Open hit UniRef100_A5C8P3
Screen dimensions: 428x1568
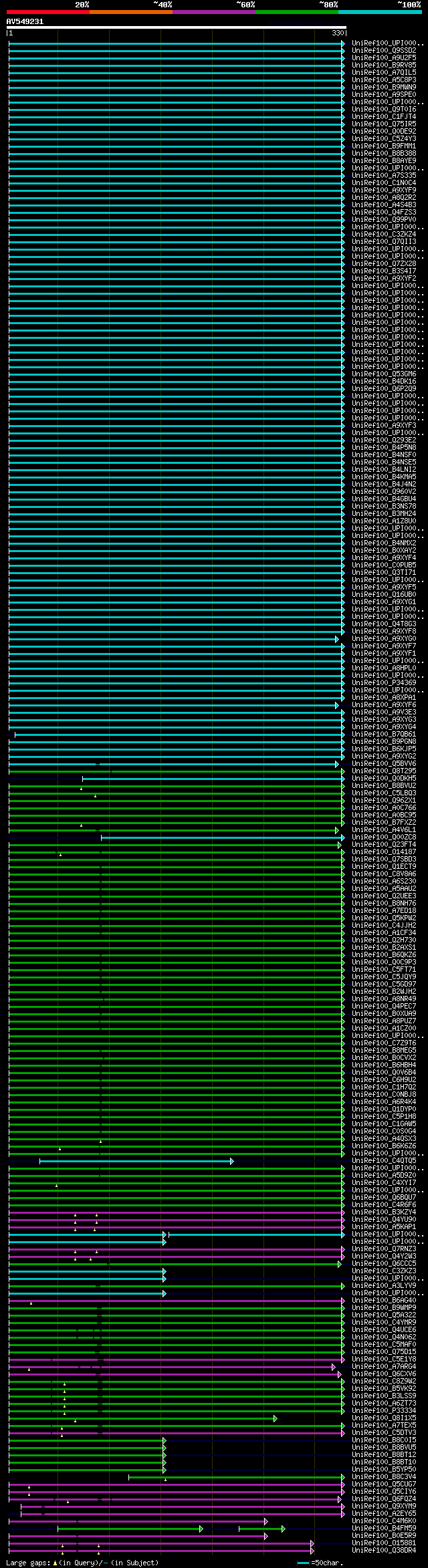pyautogui.click(x=384, y=80)
